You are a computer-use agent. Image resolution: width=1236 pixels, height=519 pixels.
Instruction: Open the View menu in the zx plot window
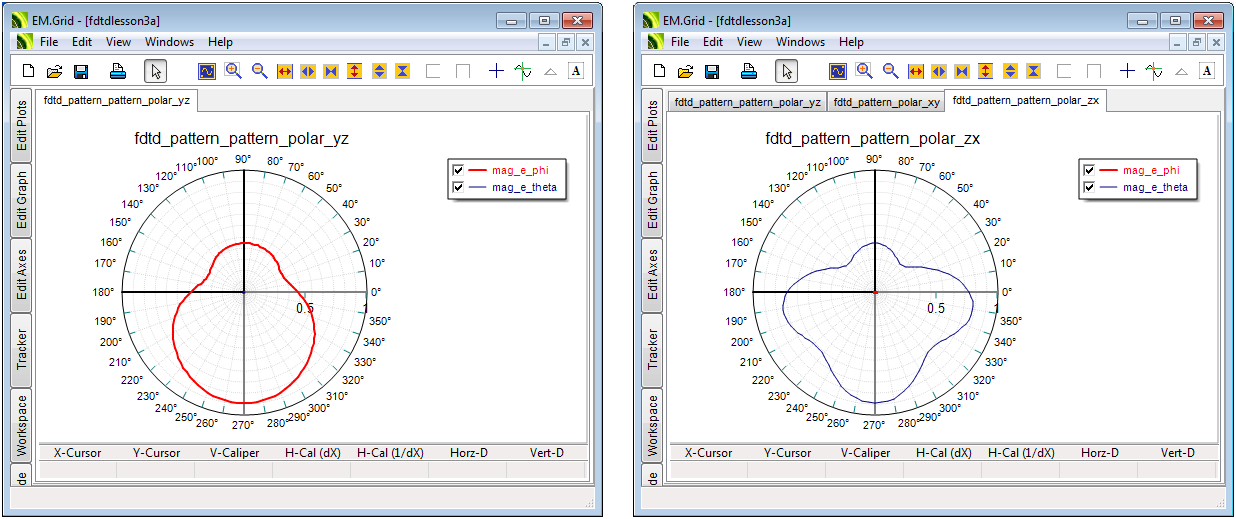pos(749,42)
